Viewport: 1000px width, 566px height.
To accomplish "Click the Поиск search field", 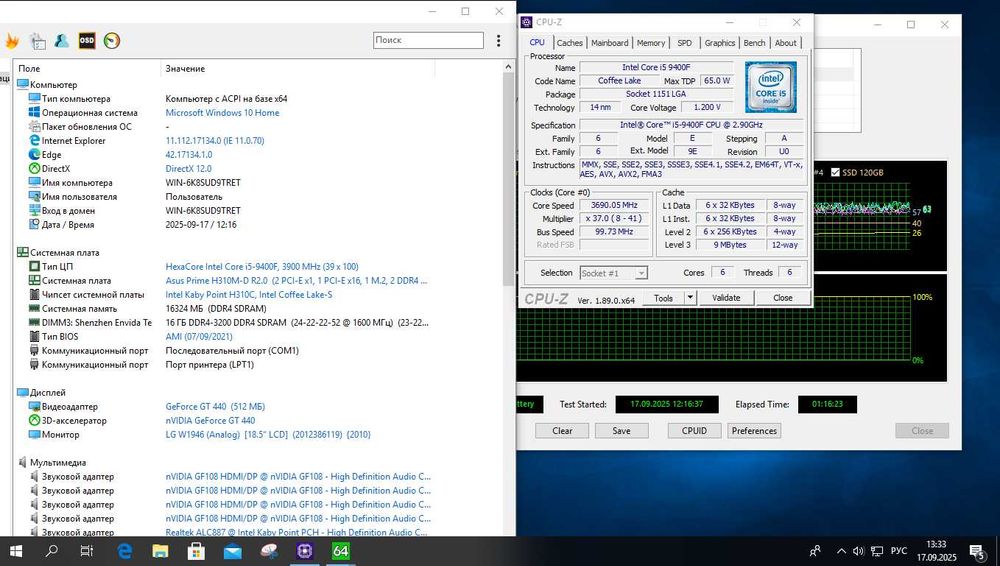I will [x=429, y=40].
